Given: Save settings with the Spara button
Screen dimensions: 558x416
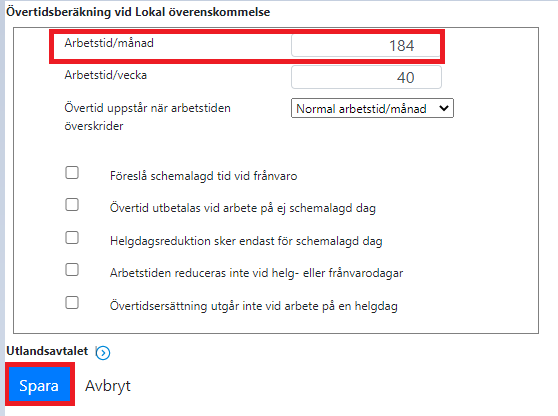Looking at the screenshot, I should 39,385.
